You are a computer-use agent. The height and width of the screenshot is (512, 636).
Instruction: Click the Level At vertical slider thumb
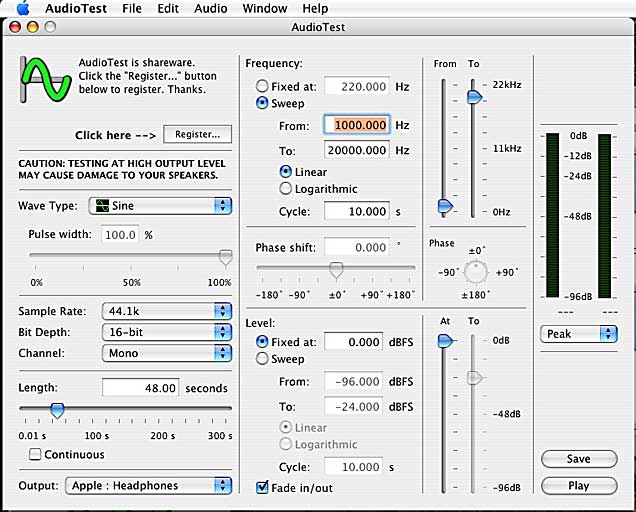tap(445, 341)
